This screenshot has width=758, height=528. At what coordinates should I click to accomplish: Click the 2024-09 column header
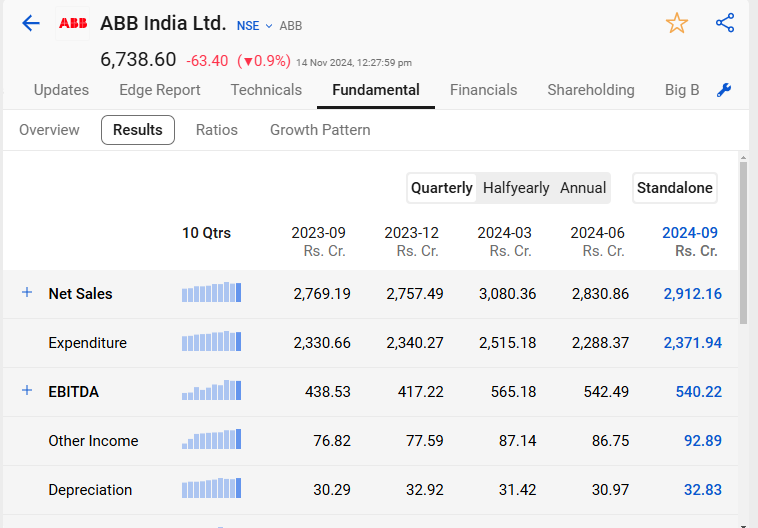point(690,241)
